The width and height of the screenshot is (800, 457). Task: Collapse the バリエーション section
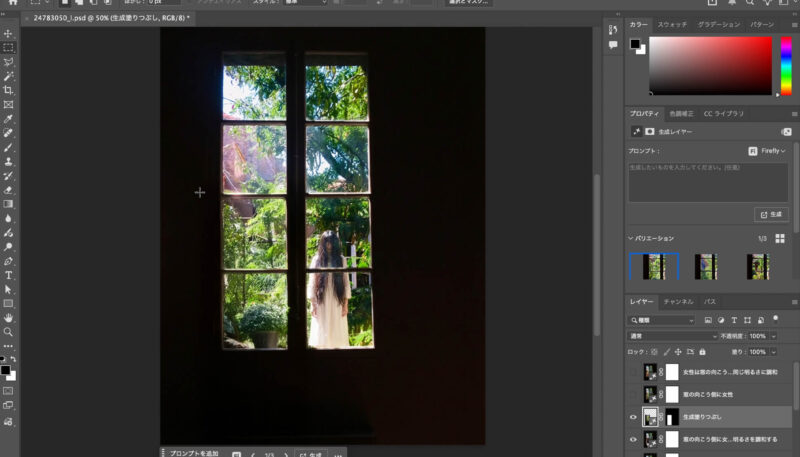coord(631,239)
